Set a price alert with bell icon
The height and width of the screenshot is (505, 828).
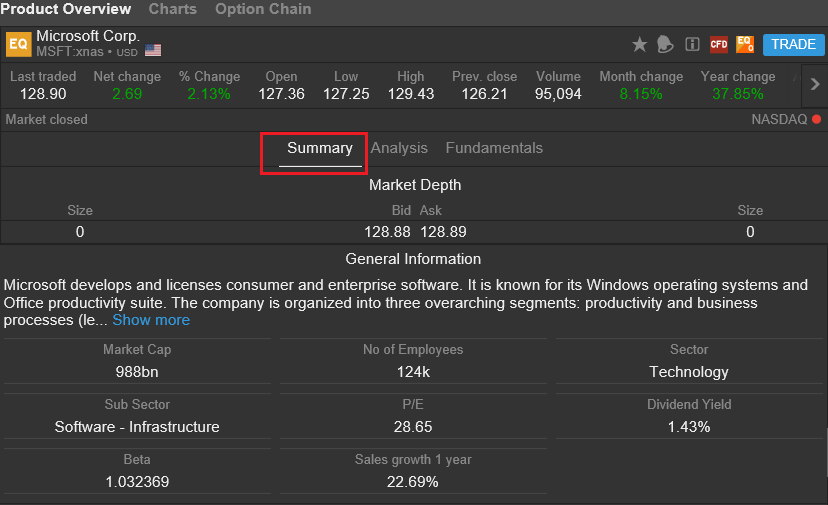pos(665,44)
